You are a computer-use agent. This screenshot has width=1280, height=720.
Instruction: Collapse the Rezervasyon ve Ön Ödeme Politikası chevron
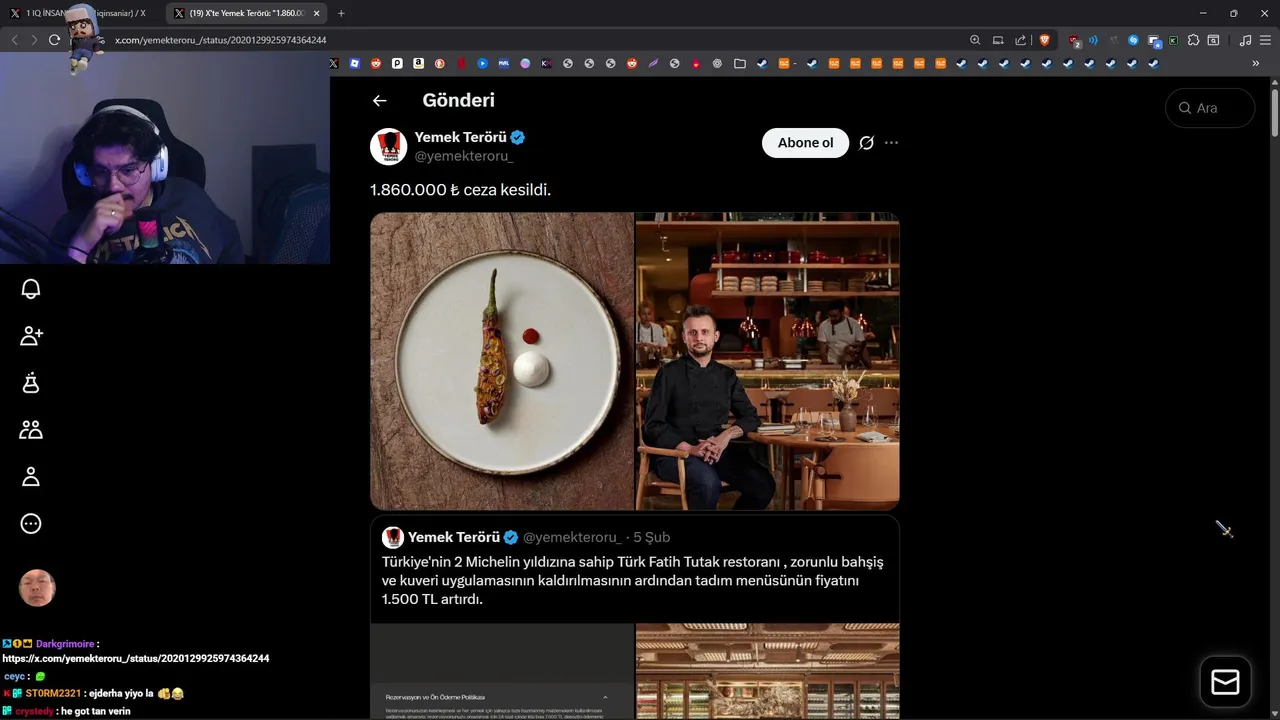tap(605, 696)
